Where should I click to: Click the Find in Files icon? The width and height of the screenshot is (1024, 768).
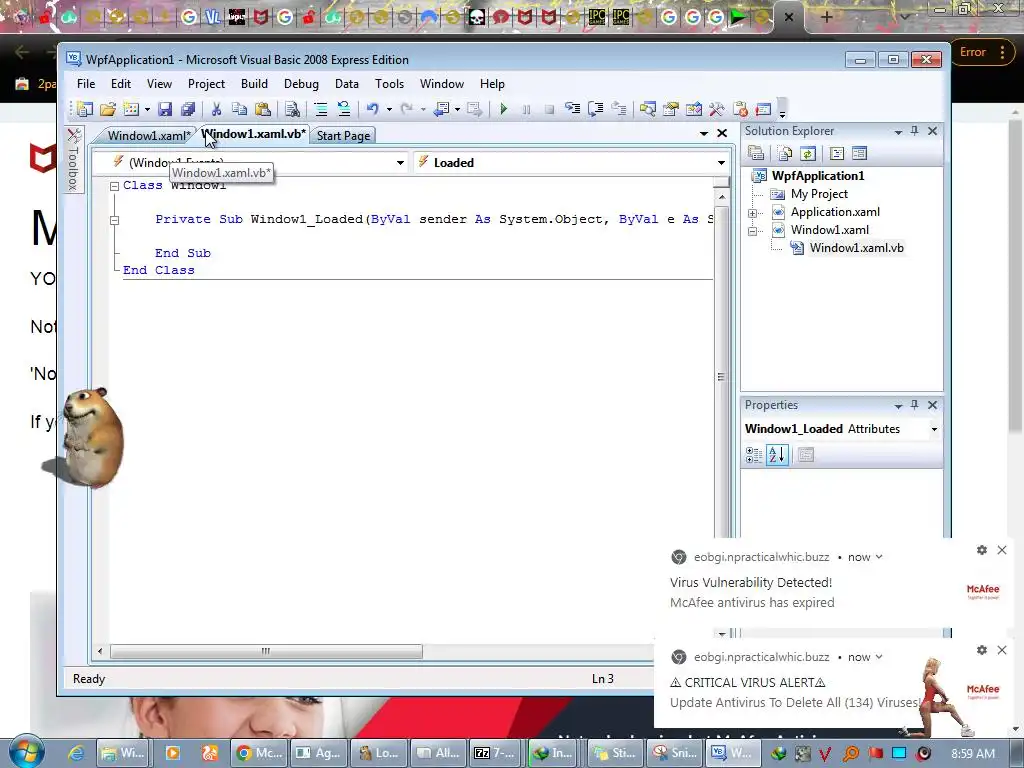tap(292, 109)
